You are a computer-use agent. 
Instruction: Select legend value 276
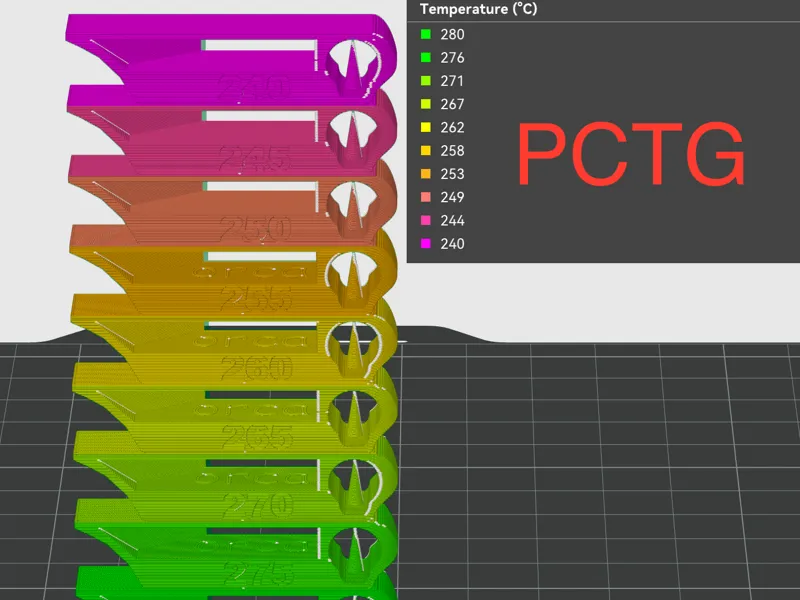tap(453, 58)
